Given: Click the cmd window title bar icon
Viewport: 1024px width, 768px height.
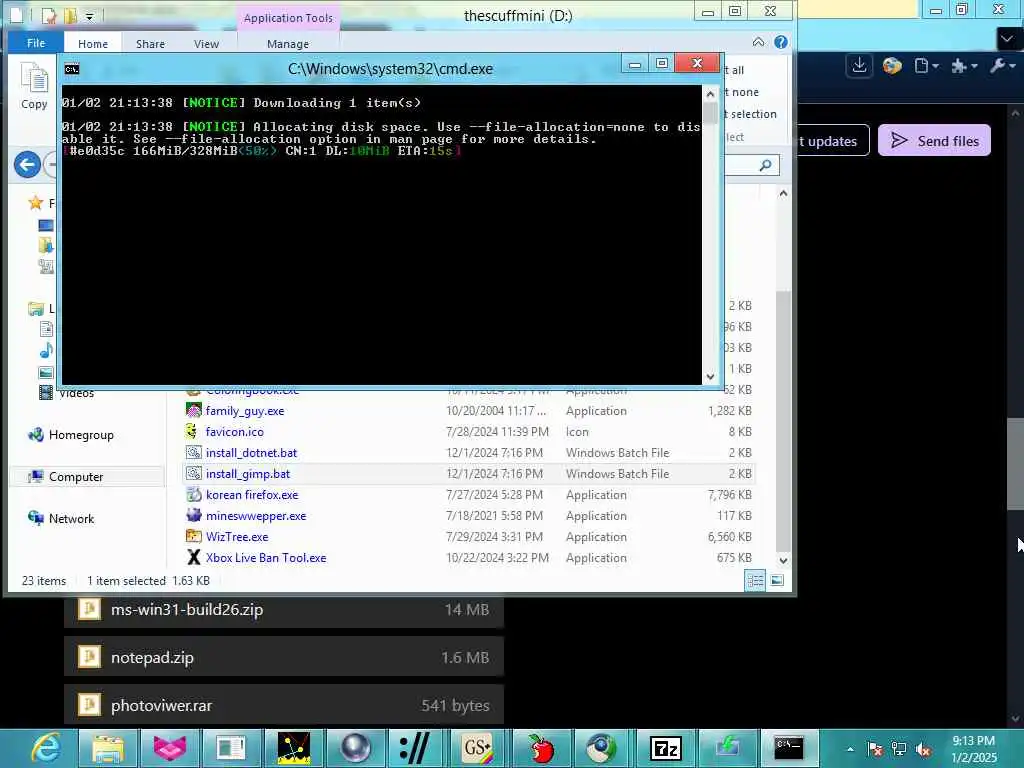Looking at the screenshot, I should pos(72,69).
